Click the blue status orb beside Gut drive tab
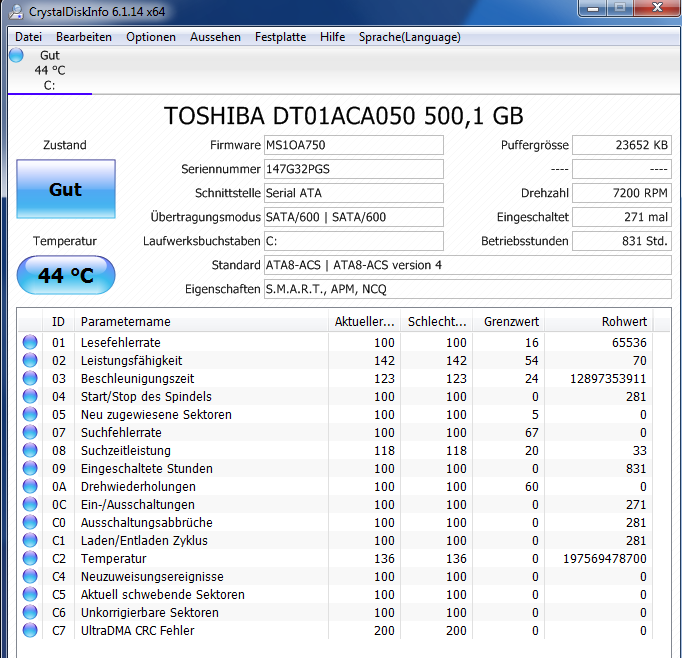Viewport: 682px width, 658px height. click(17, 56)
